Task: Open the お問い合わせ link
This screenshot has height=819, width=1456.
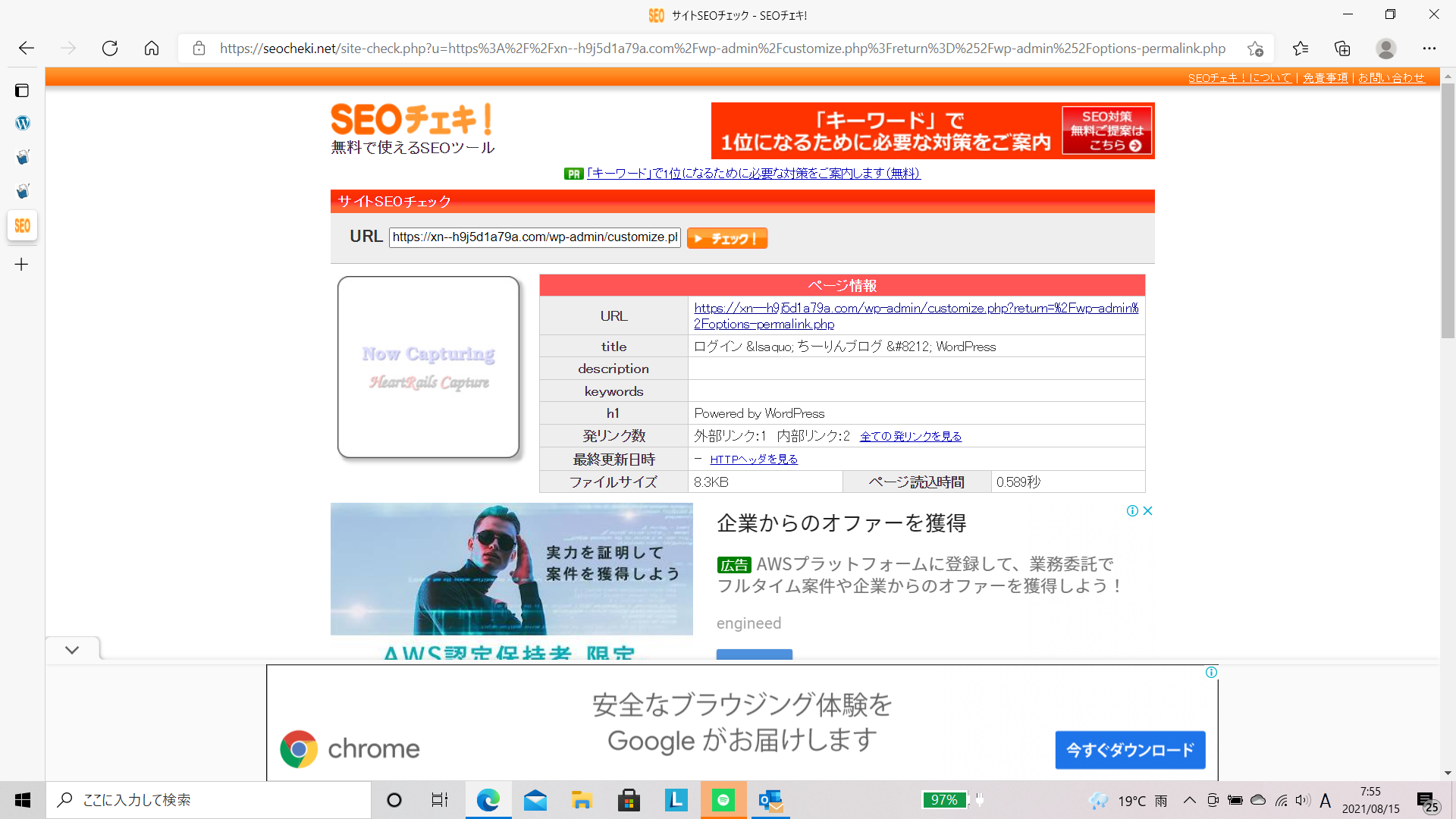Action: (1391, 78)
